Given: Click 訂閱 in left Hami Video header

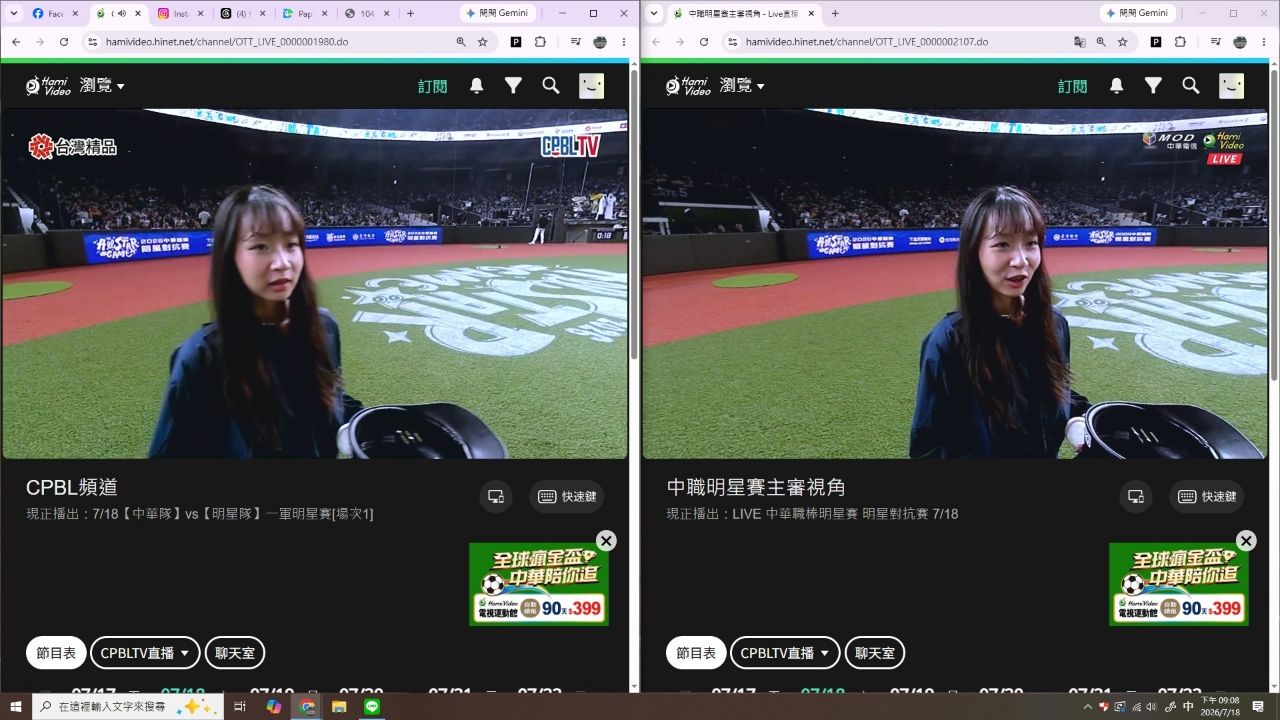Looking at the screenshot, I should point(433,86).
